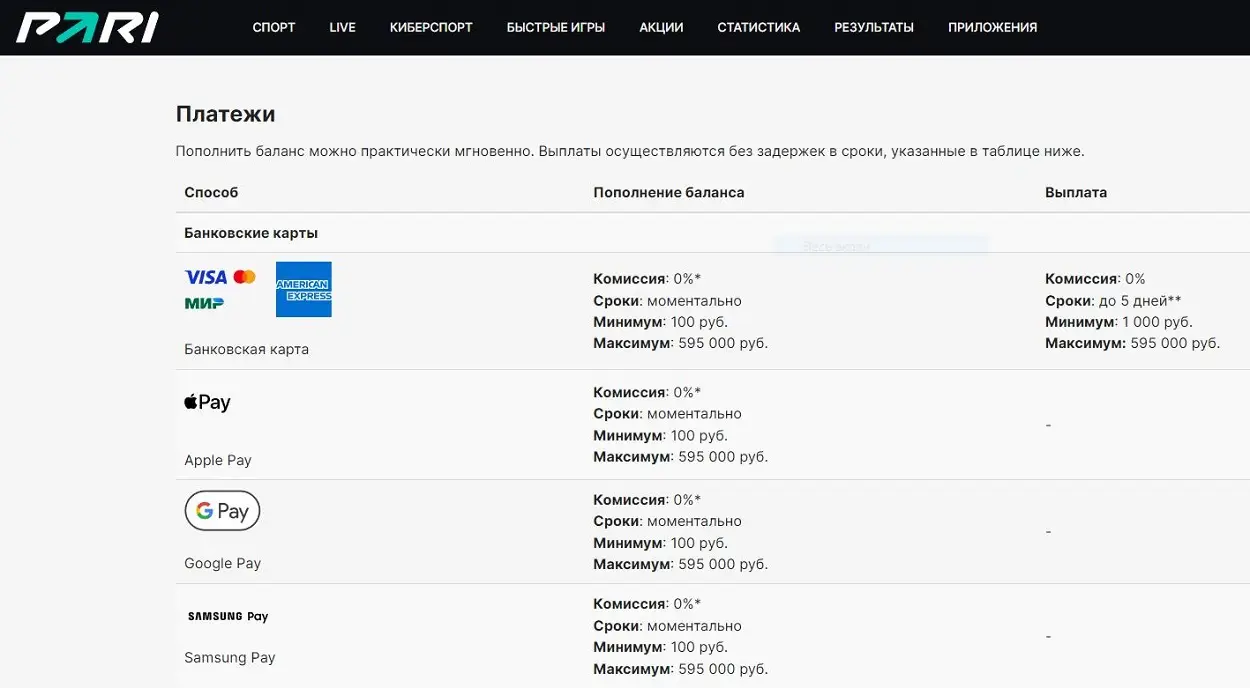Click the Пополнение баланса column header
Viewport: 1250px width, 688px height.
pos(669,192)
